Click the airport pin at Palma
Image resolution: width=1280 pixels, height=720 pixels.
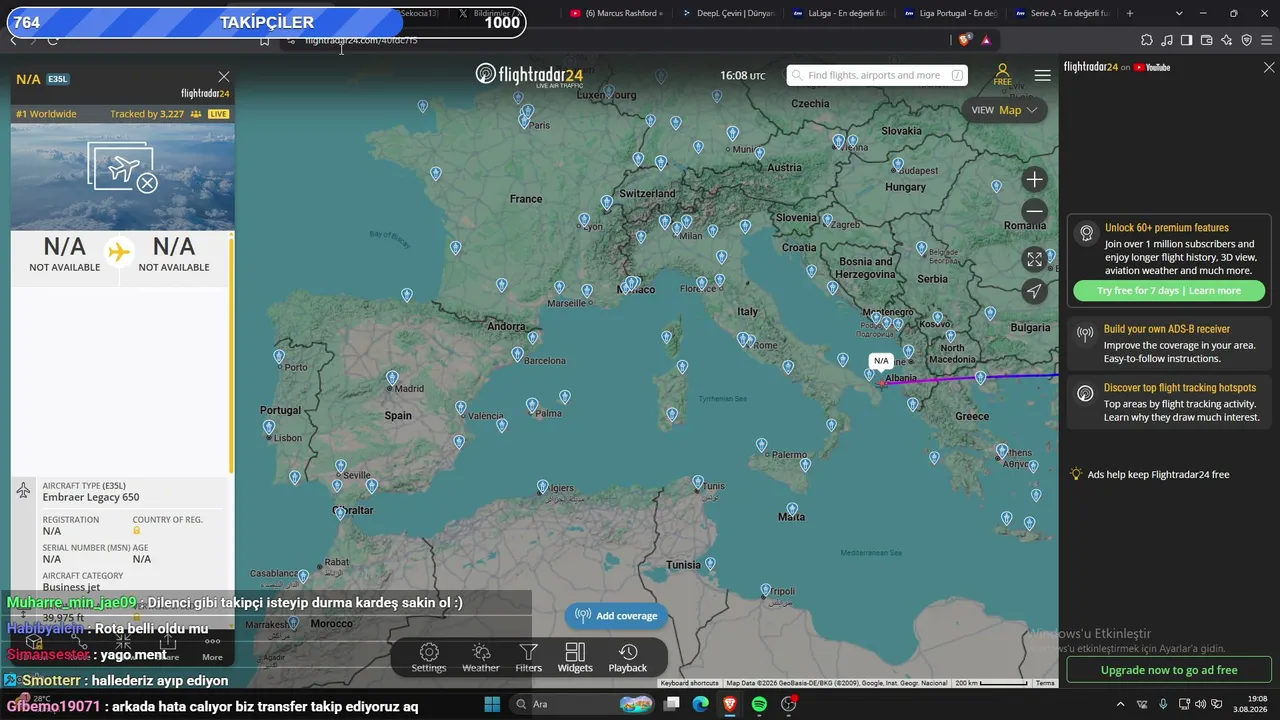532,405
